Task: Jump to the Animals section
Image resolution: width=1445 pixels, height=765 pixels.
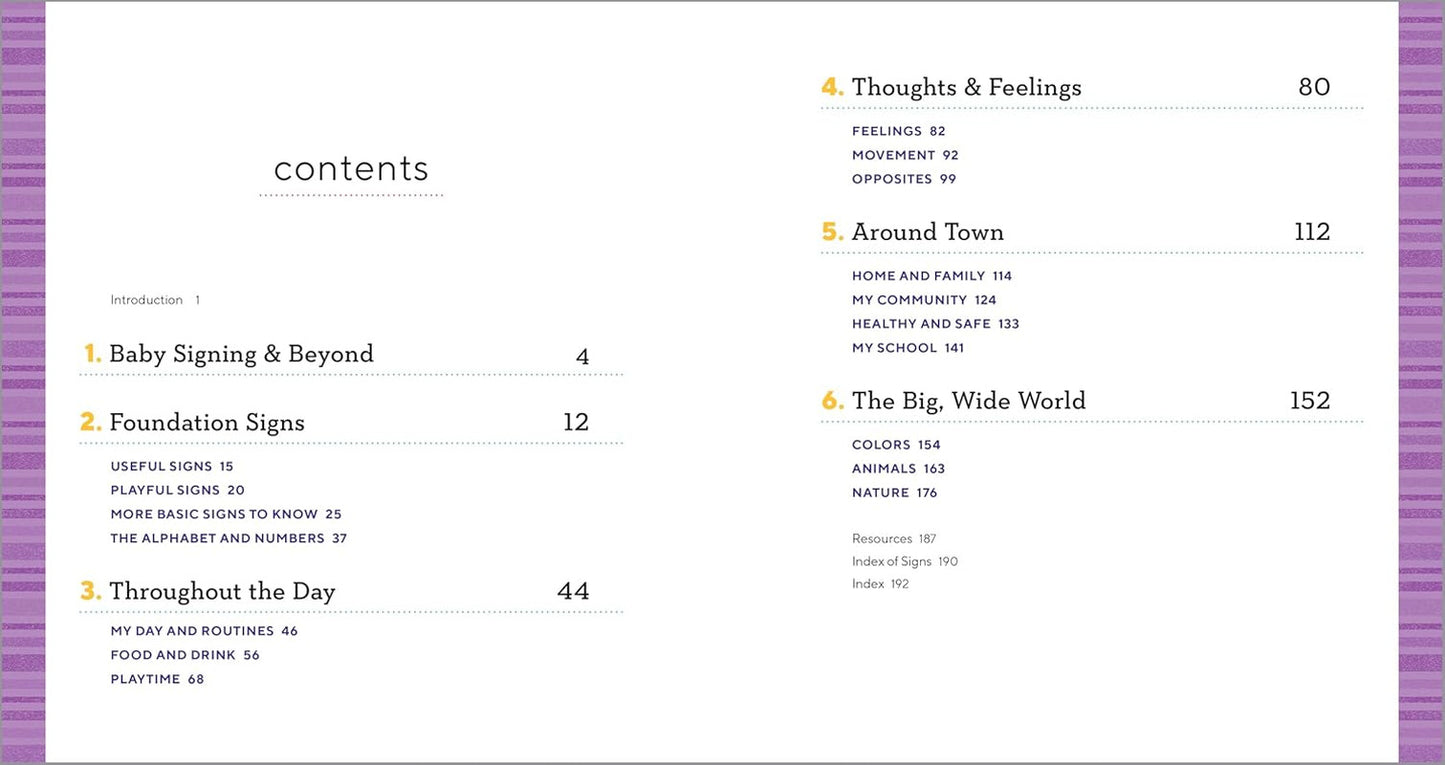Action: 884,469
